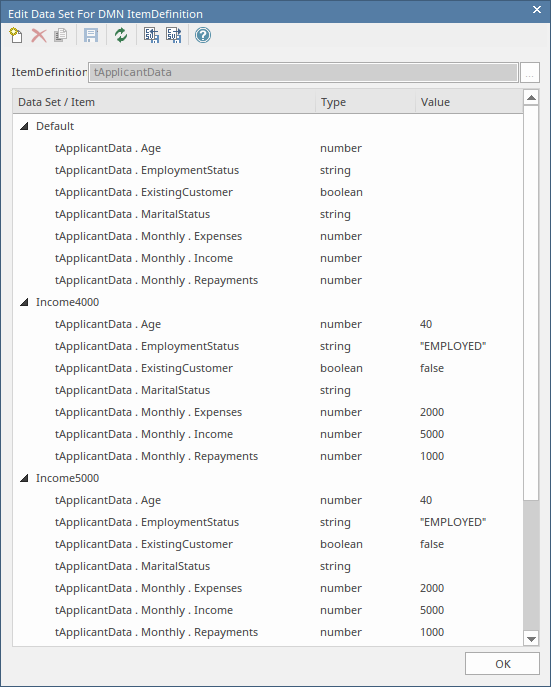
Task: Open the Help question mark icon
Action: pos(203,35)
